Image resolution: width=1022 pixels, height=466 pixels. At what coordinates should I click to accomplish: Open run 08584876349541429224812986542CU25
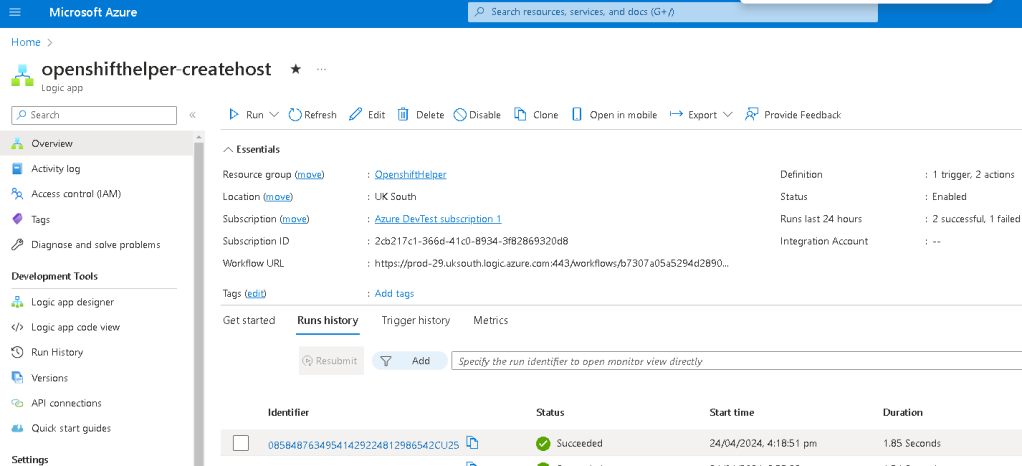[364, 445]
